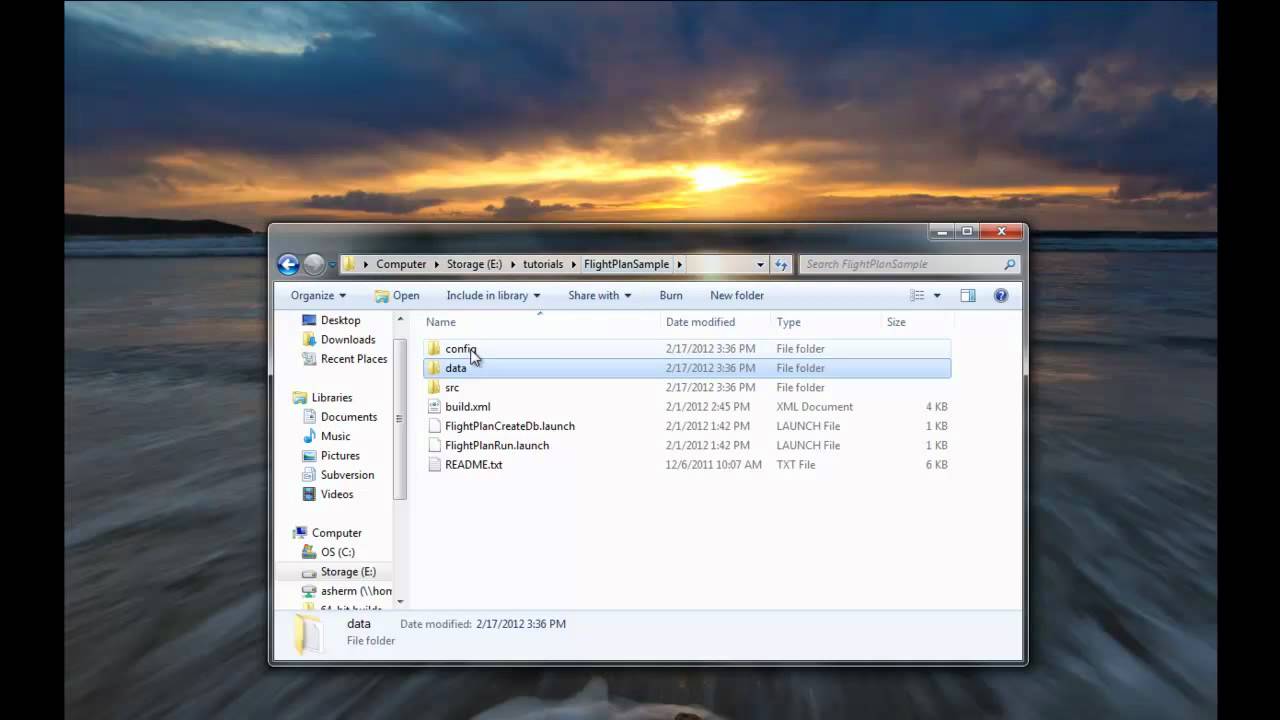Click the Libraries icon in navigation pane
This screenshot has height=720, width=1280.
300,397
